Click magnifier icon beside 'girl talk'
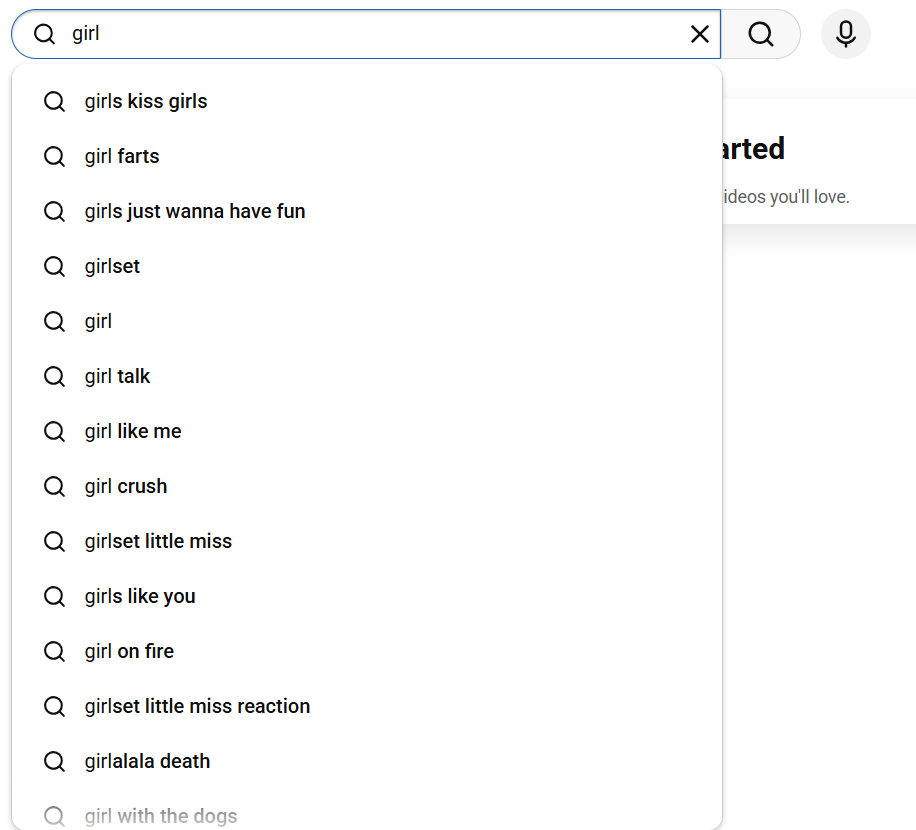 tap(54, 377)
